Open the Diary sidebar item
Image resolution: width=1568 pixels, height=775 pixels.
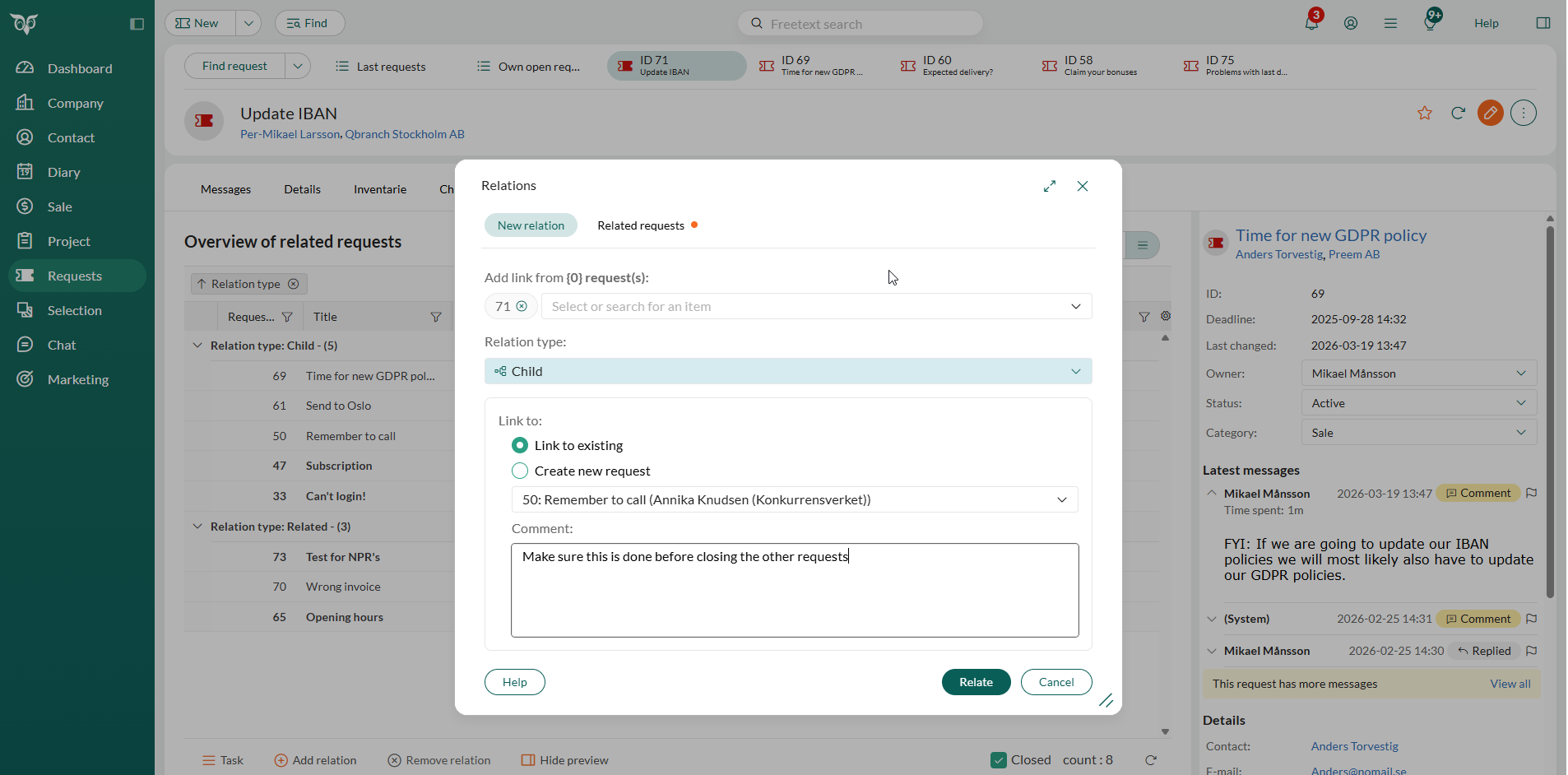pos(63,172)
